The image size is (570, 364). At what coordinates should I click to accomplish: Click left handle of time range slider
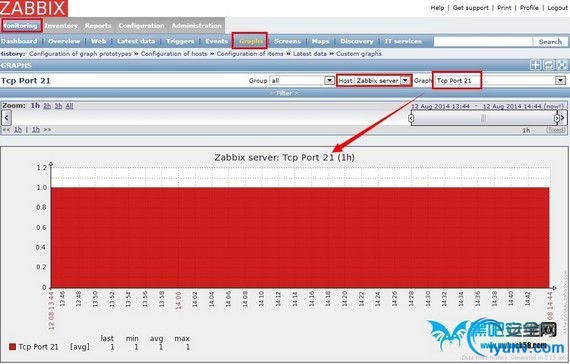point(411,118)
